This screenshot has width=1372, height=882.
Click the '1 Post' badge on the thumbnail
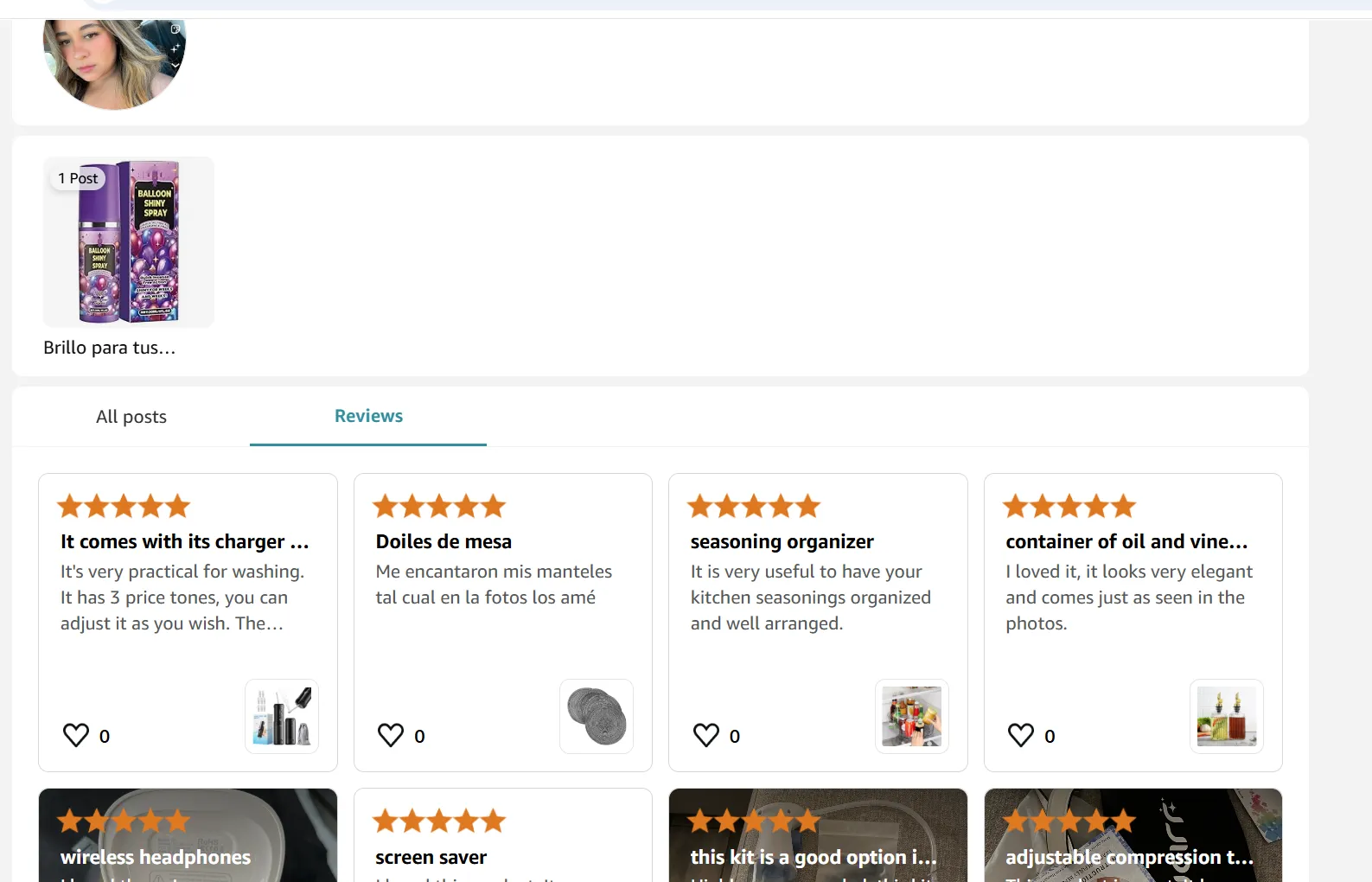pyautogui.click(x=78, y=178)
